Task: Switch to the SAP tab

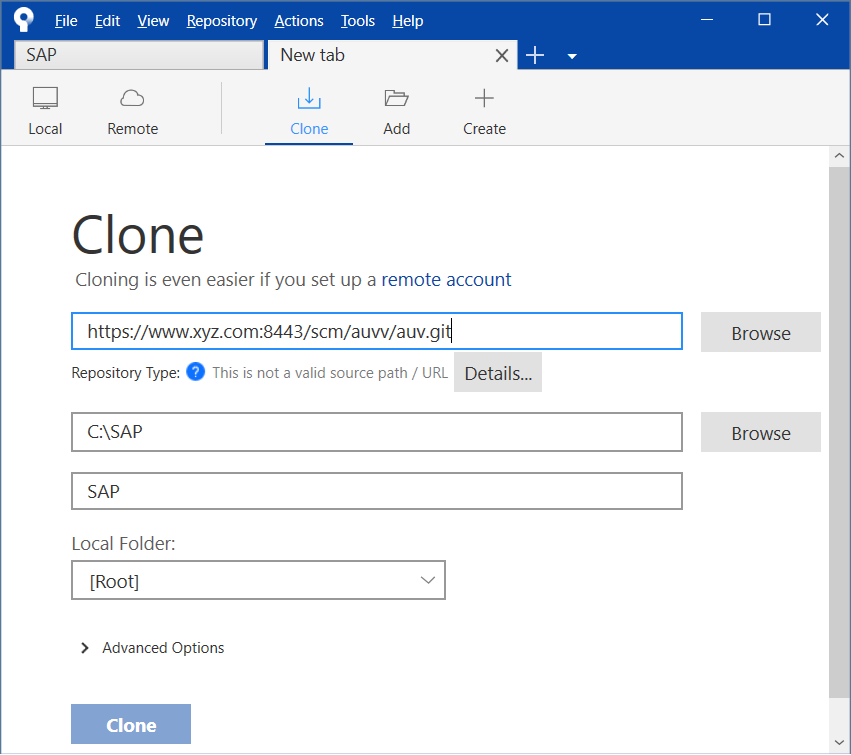Action: pos(138,55)
